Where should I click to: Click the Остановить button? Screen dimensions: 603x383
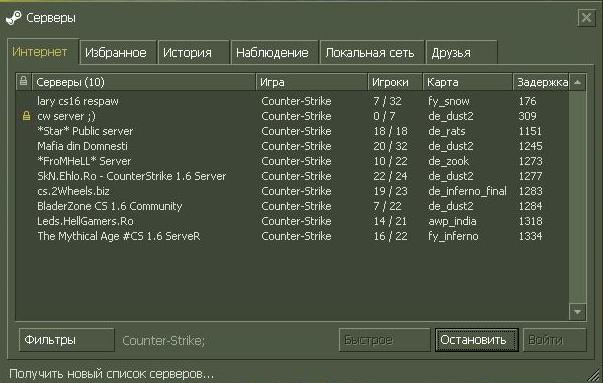(x=476, y=340)
